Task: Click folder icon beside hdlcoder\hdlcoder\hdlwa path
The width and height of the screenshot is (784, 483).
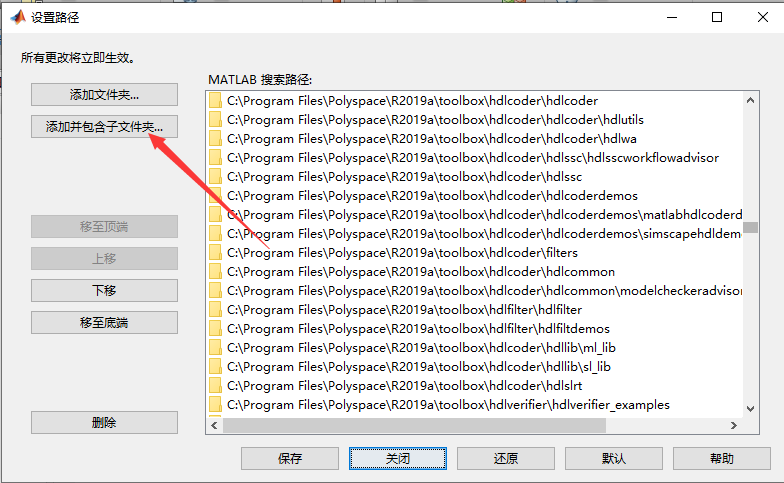Action: click(216, 138)
